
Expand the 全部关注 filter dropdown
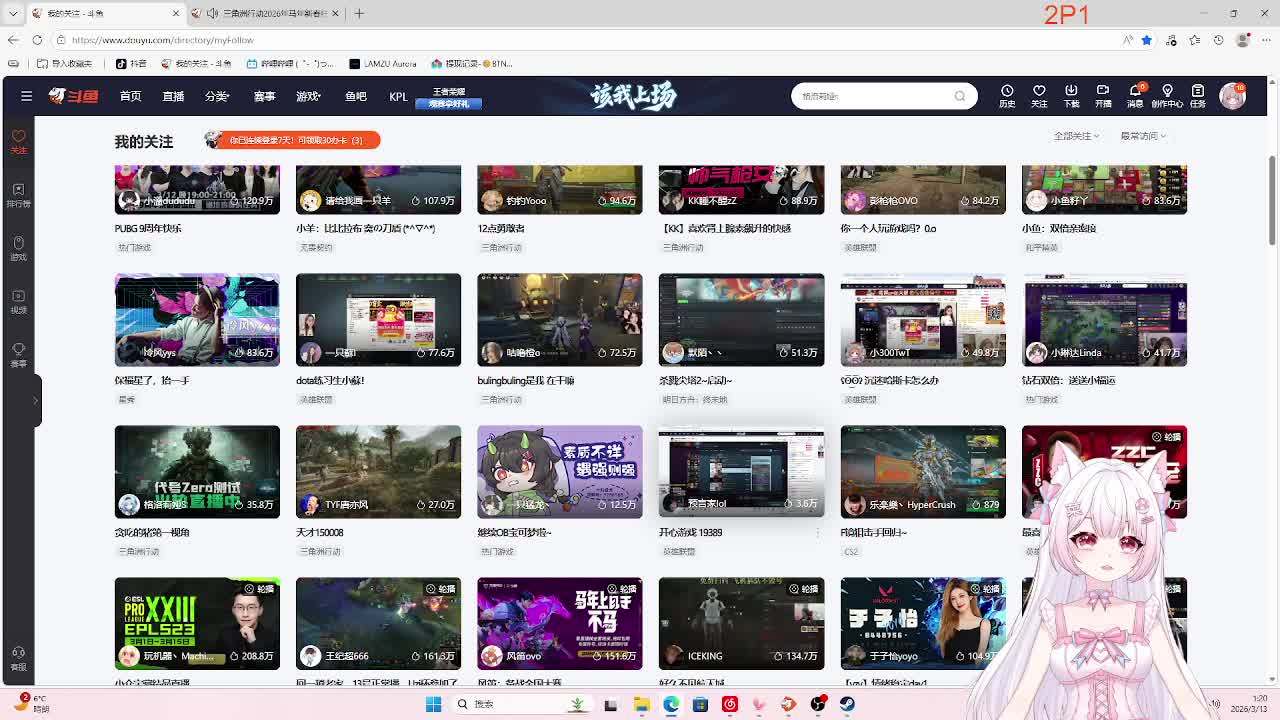(1076, 136)
